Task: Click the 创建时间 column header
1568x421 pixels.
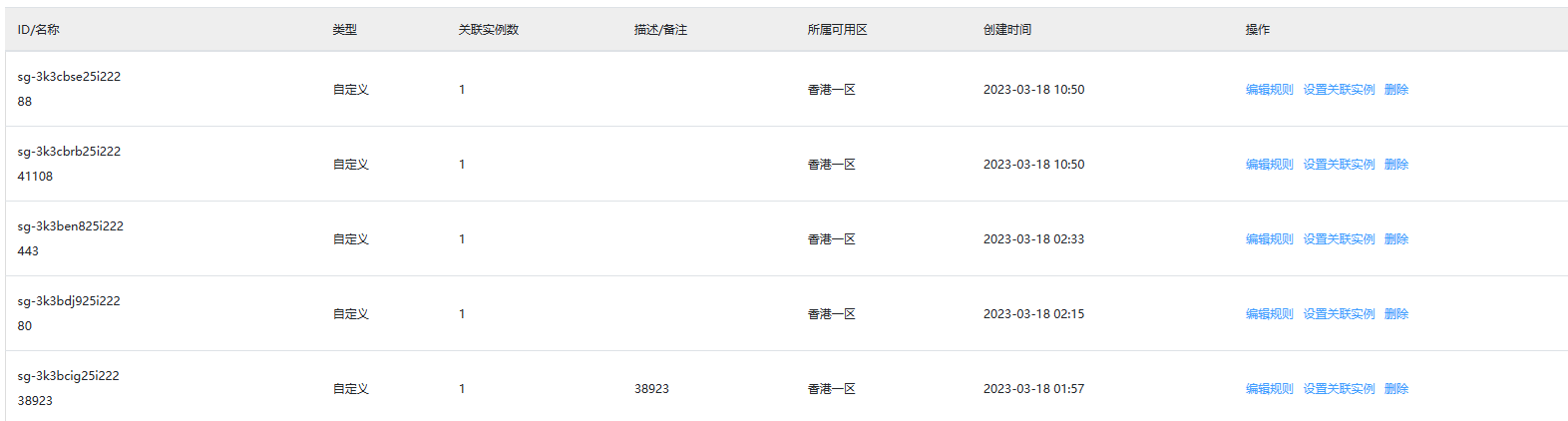Action: 1007,30
